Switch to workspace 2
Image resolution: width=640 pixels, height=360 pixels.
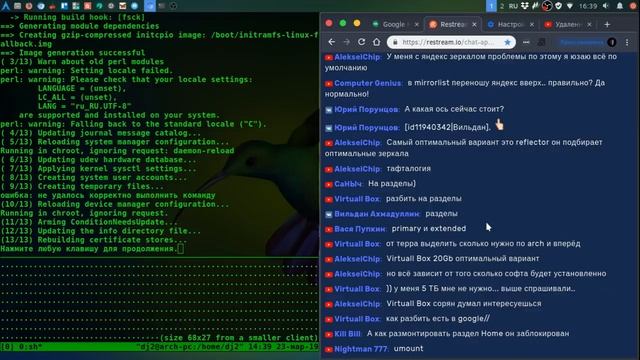click(x=502, y=6)
